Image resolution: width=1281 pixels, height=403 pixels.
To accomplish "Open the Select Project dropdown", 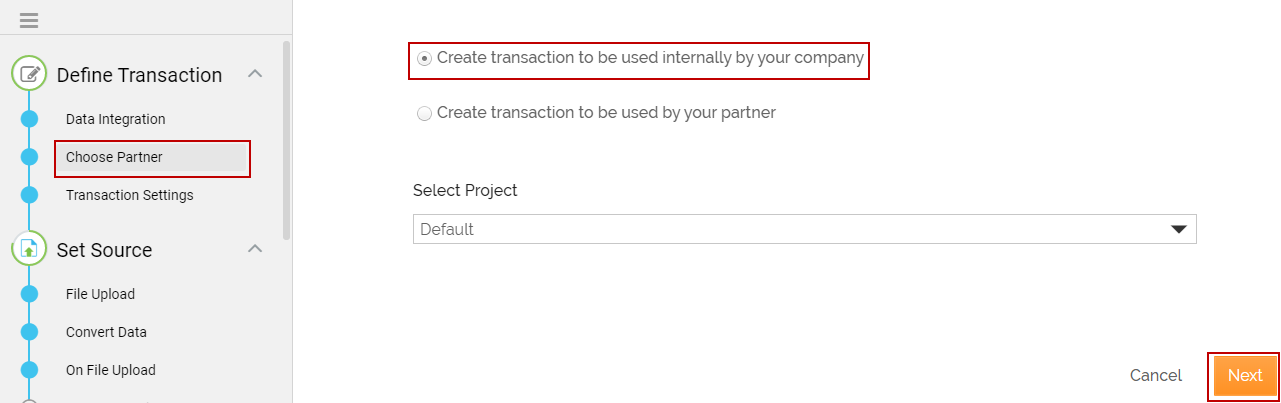I will 805,229.
